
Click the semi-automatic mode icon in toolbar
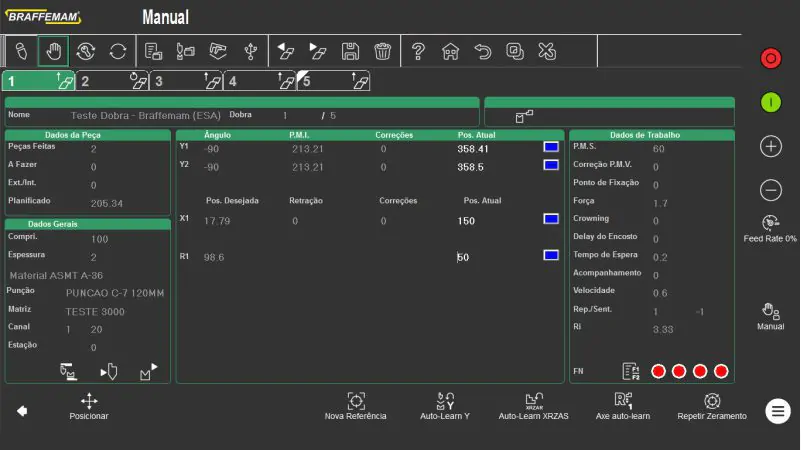(86, 51)
